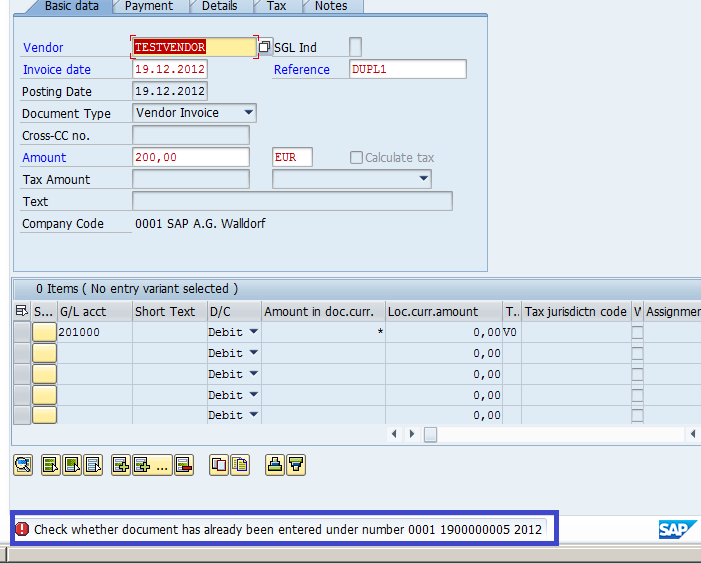Open the Vendor search help icon
This screenshot has height=564, width=701.
click(x=265, y=46)
